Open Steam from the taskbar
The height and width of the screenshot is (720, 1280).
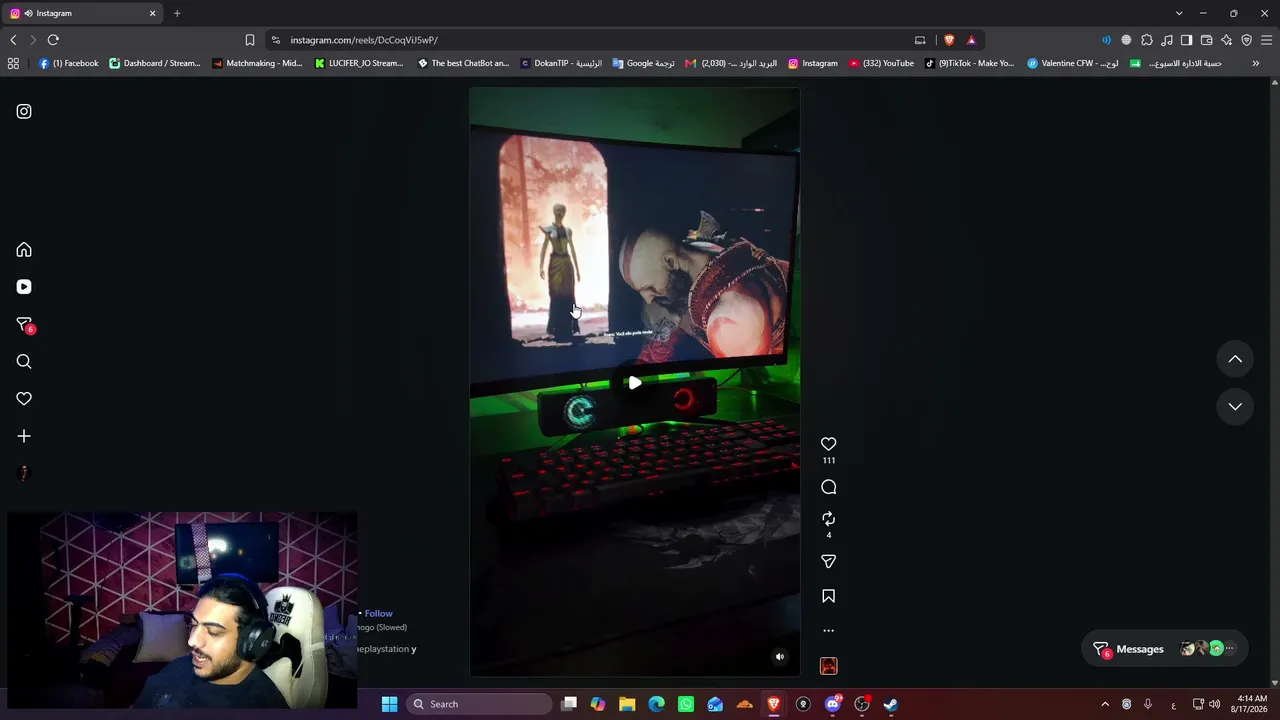click(891, 704)
